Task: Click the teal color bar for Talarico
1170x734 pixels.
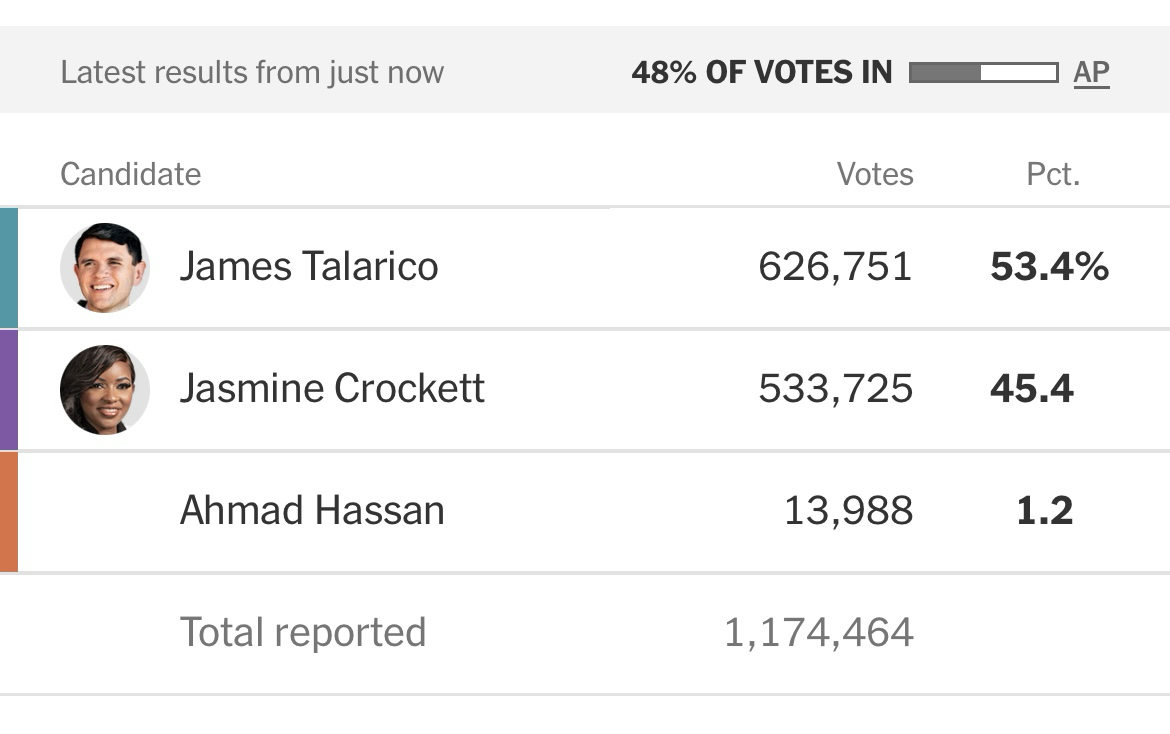Action: [x=9, y=267]
